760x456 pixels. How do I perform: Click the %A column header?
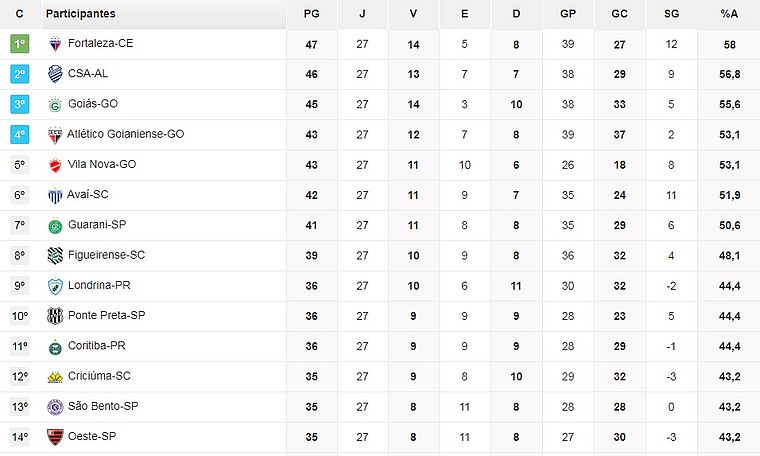click(x=729, y=14)
